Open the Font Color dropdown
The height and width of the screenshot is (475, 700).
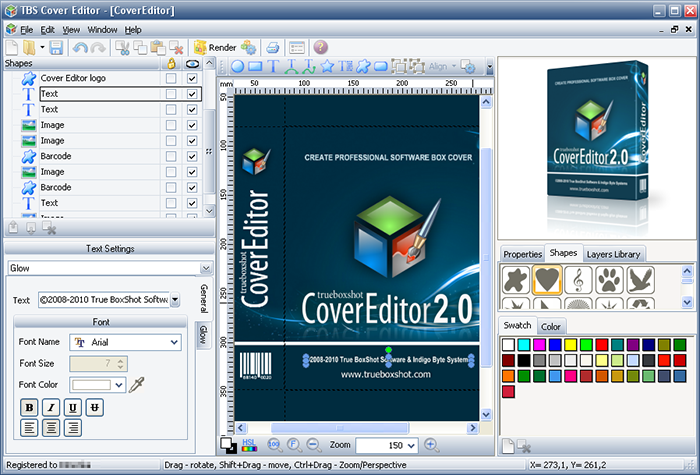119,385
